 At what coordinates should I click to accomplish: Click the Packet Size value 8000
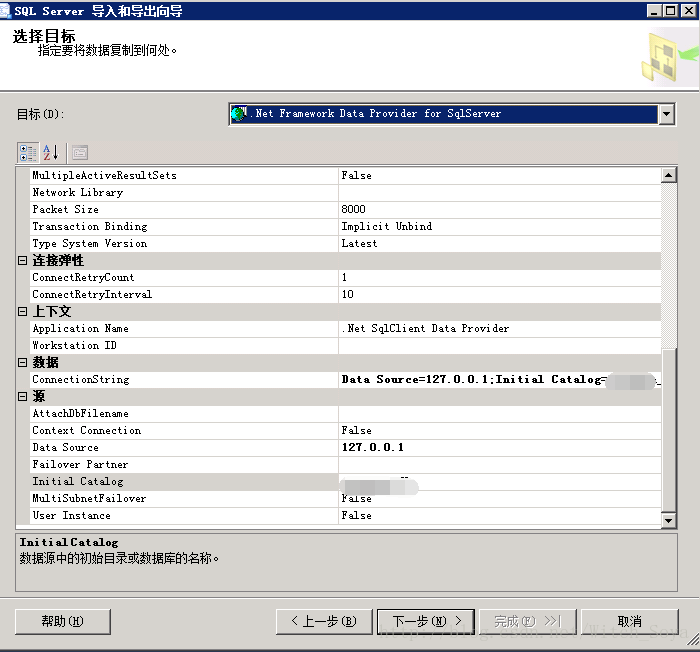[x=500, y=209]
